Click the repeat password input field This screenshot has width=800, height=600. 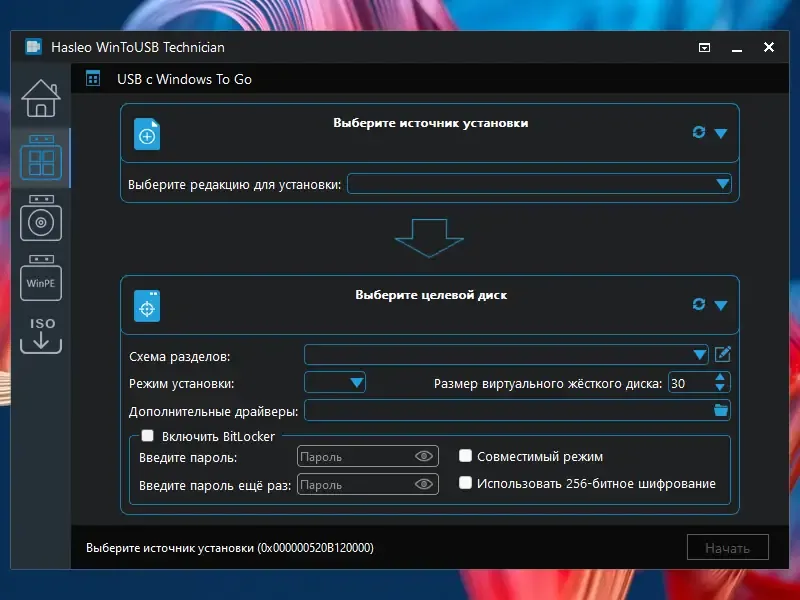(x=367, y=484)
